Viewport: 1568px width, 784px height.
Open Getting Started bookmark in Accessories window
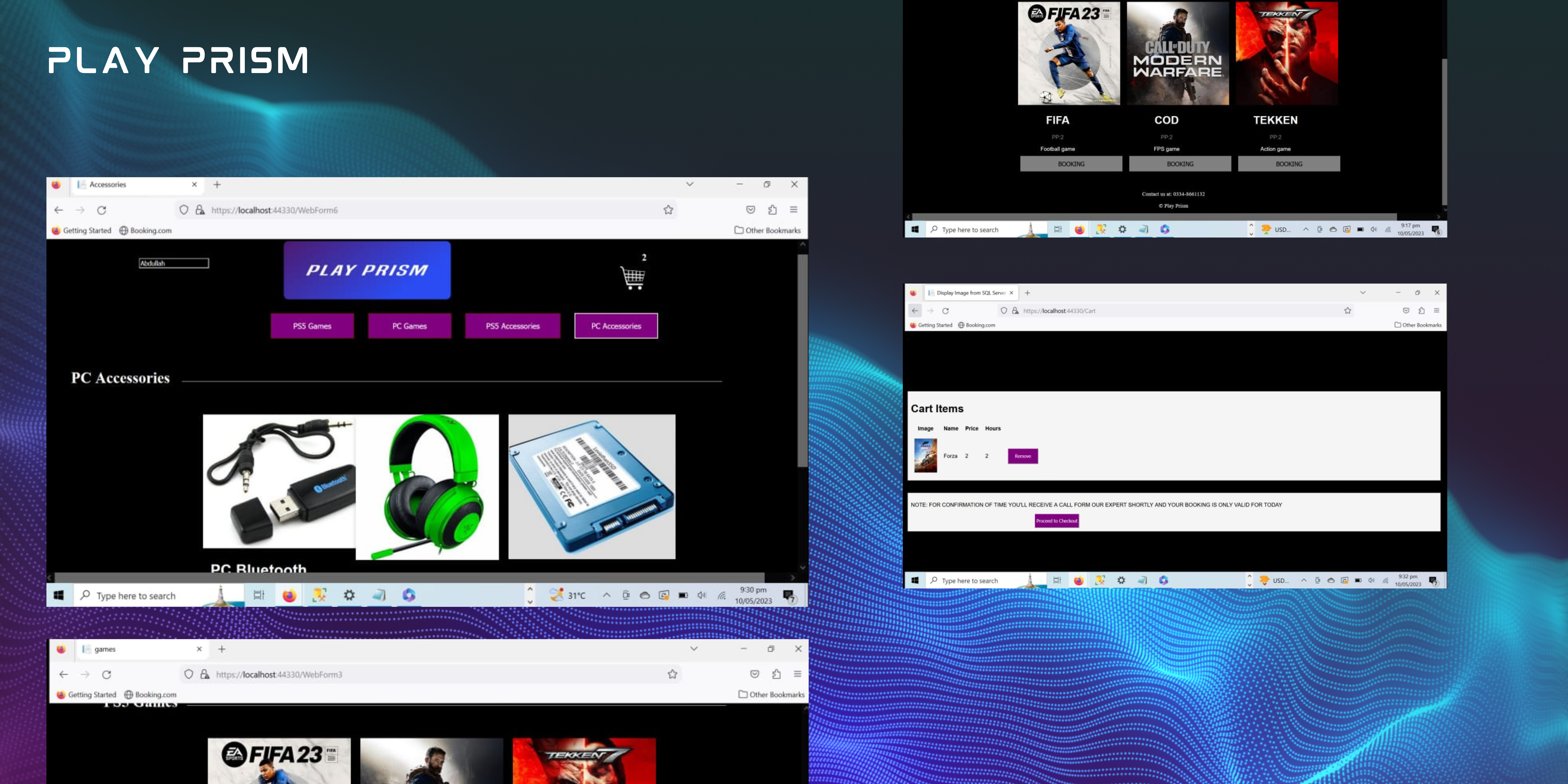(x=82, y=231)
